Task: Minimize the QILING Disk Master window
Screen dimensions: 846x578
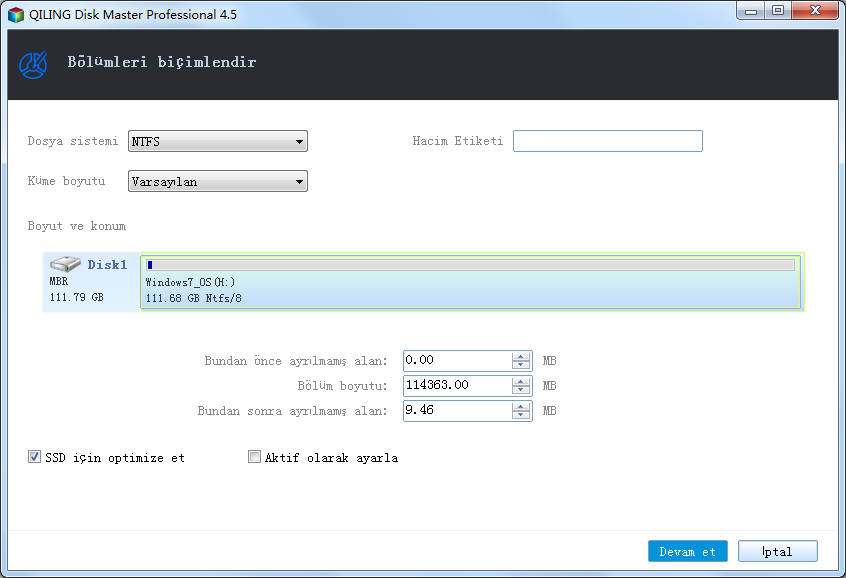Action: (751, 11)
